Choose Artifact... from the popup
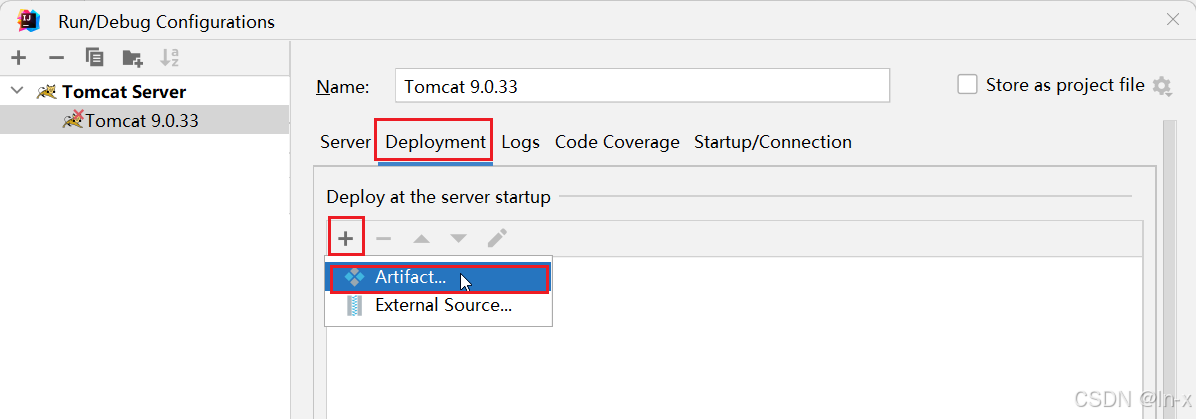The image size is (1196, 419). 439,278
